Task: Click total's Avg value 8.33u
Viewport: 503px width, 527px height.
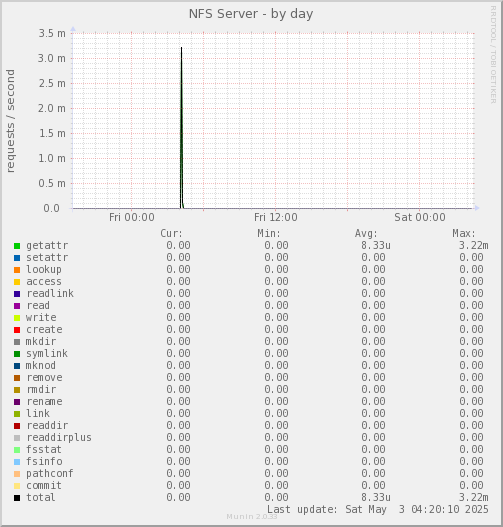Action: [x=376, y=497]
